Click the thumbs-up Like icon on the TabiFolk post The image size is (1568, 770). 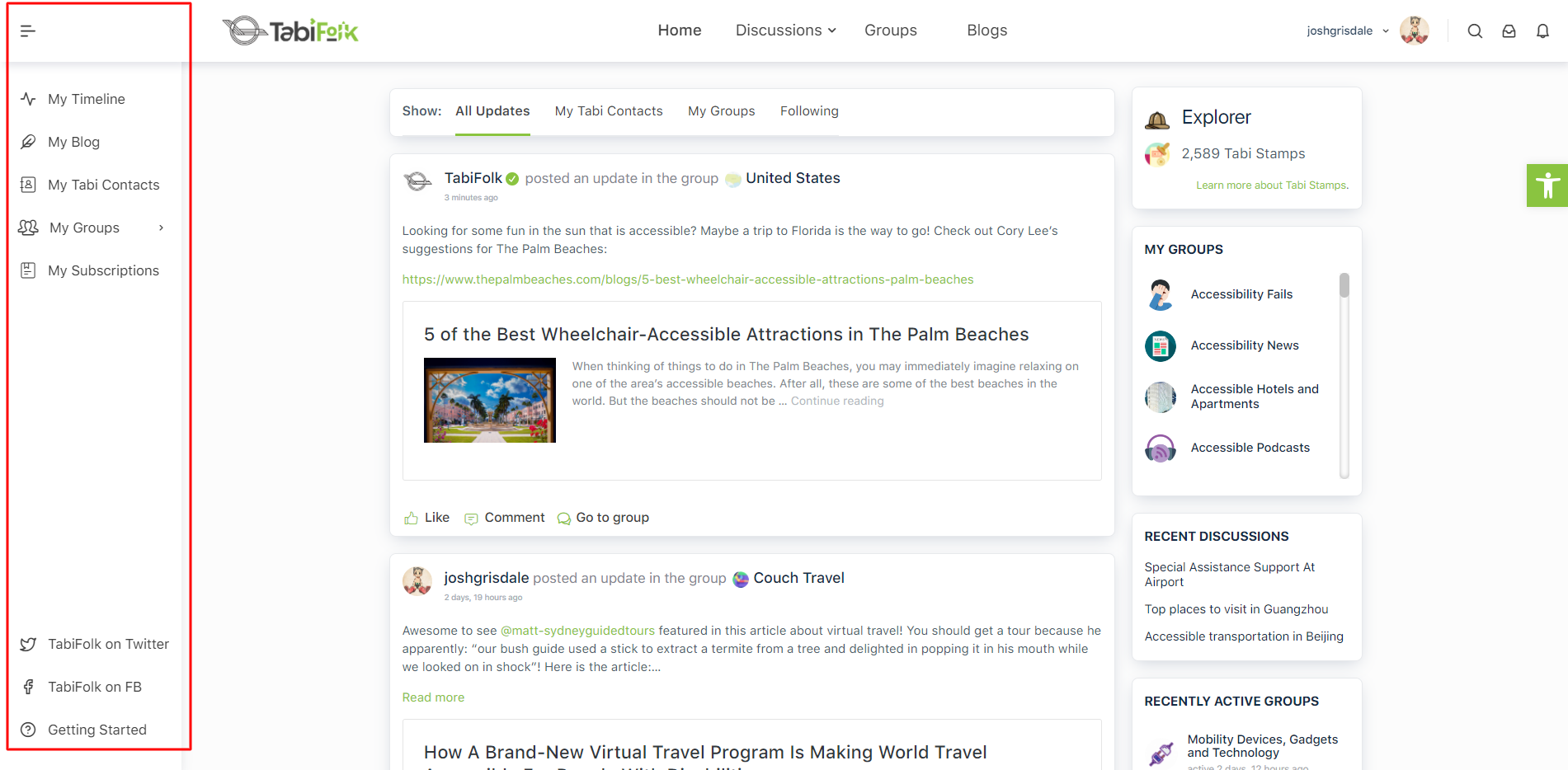pos(411,518)
